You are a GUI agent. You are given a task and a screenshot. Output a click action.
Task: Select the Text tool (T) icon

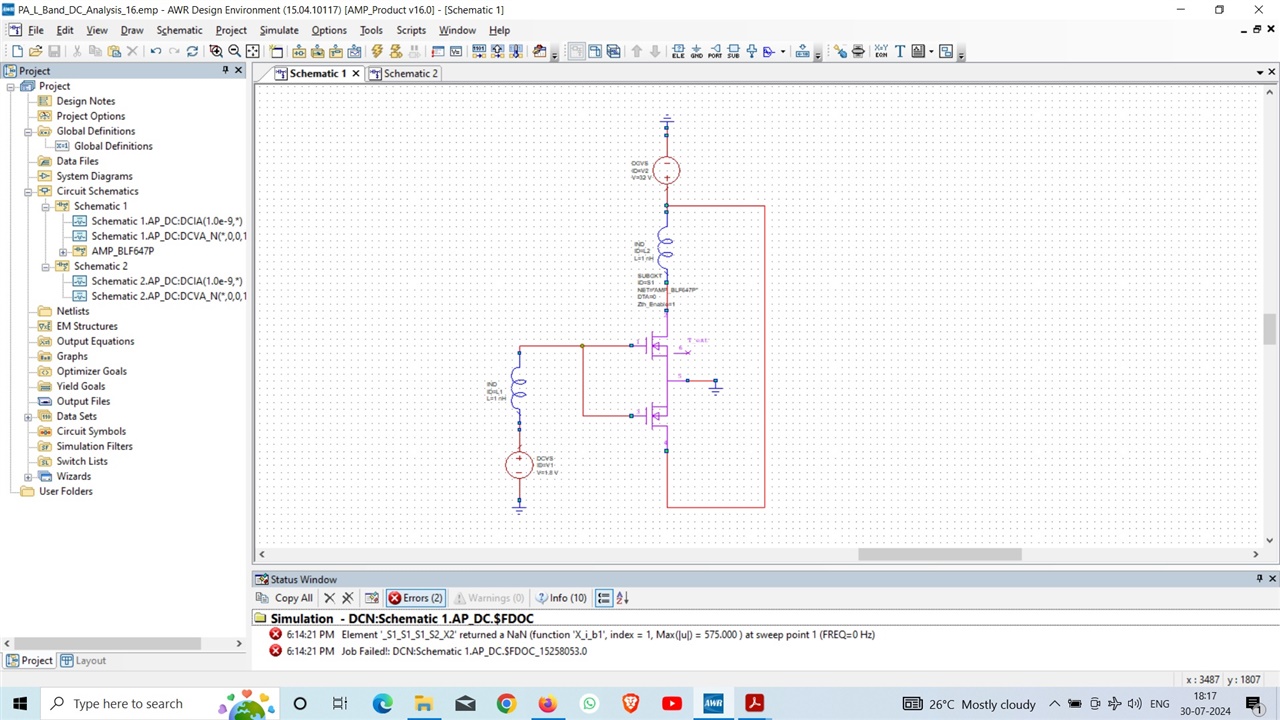coord(900,51)
